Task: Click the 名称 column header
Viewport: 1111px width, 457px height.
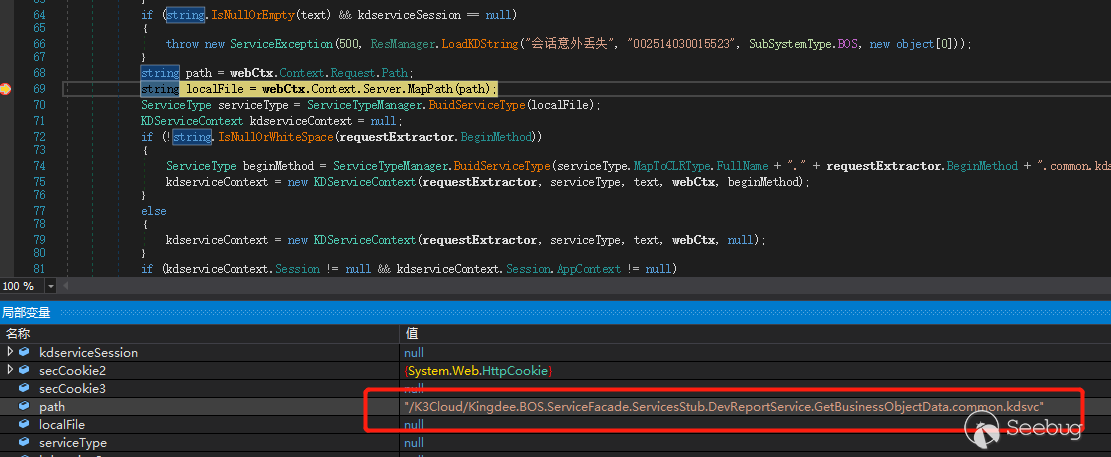Action: tap(18, 333)
